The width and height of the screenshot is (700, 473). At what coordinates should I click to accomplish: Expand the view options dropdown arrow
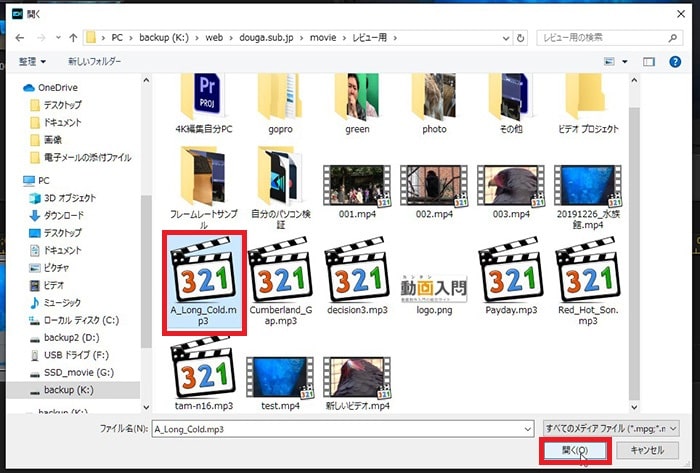click(x=625, y=62)
